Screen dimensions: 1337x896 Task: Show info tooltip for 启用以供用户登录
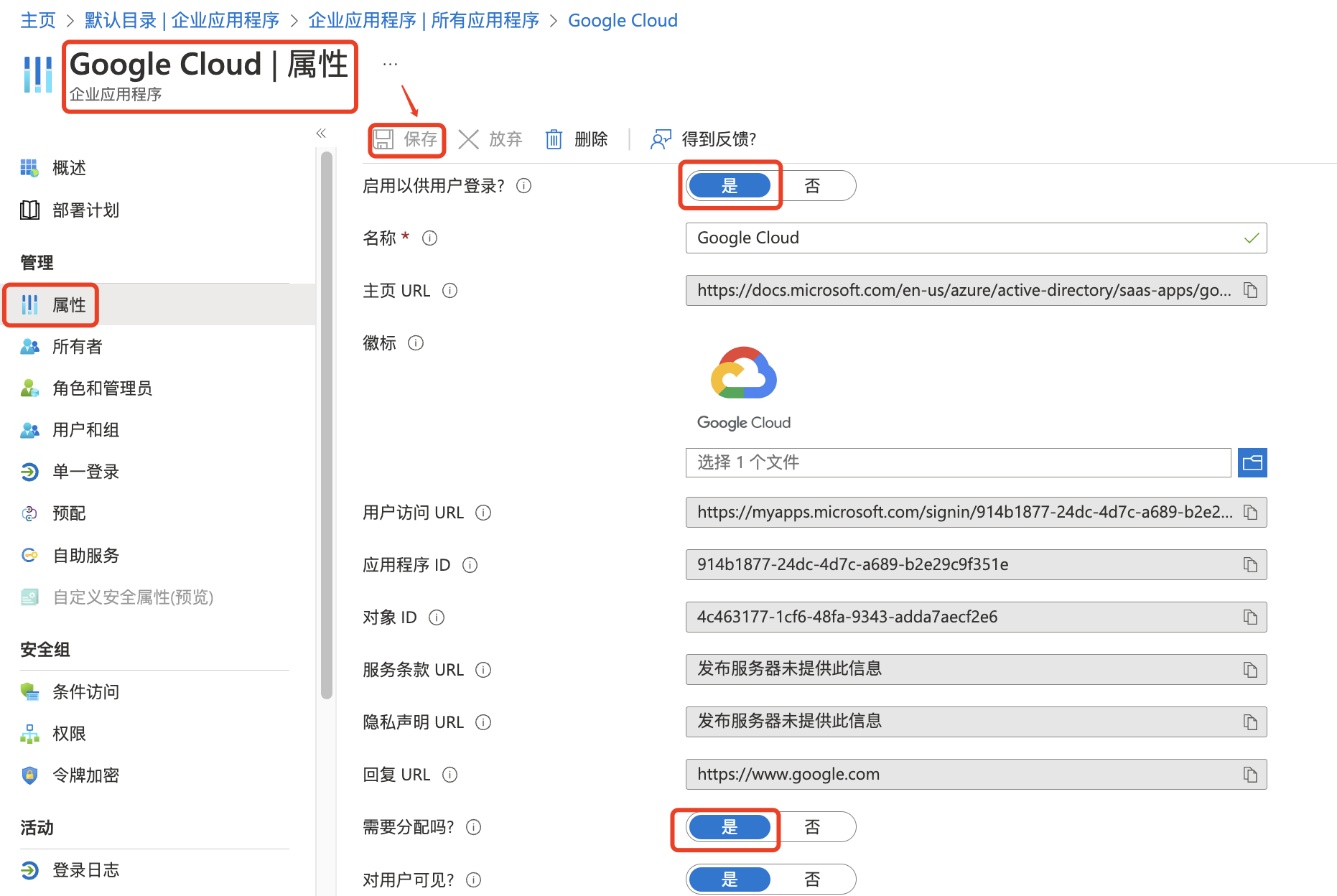[x=524, y=186]
